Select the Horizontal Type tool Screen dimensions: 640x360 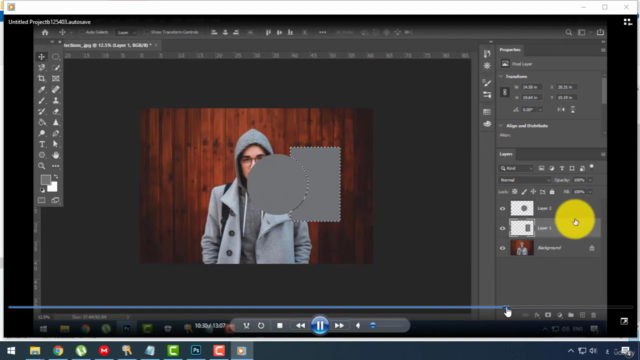[42, 144]
